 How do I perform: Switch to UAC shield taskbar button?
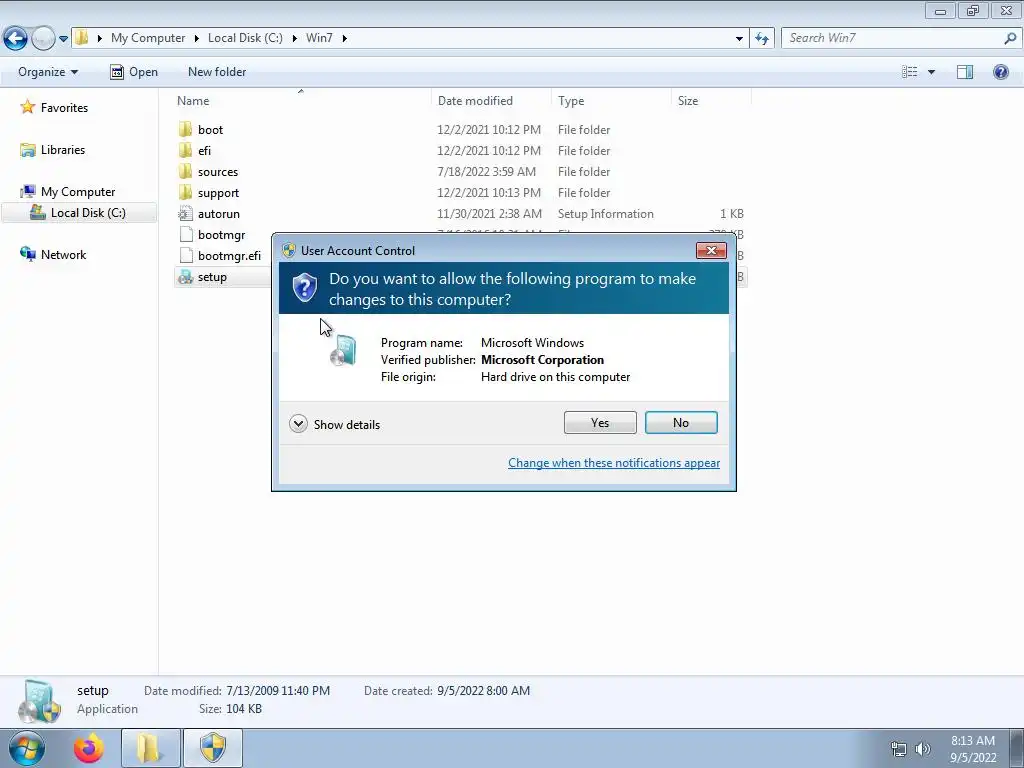(x=212, y=748)
